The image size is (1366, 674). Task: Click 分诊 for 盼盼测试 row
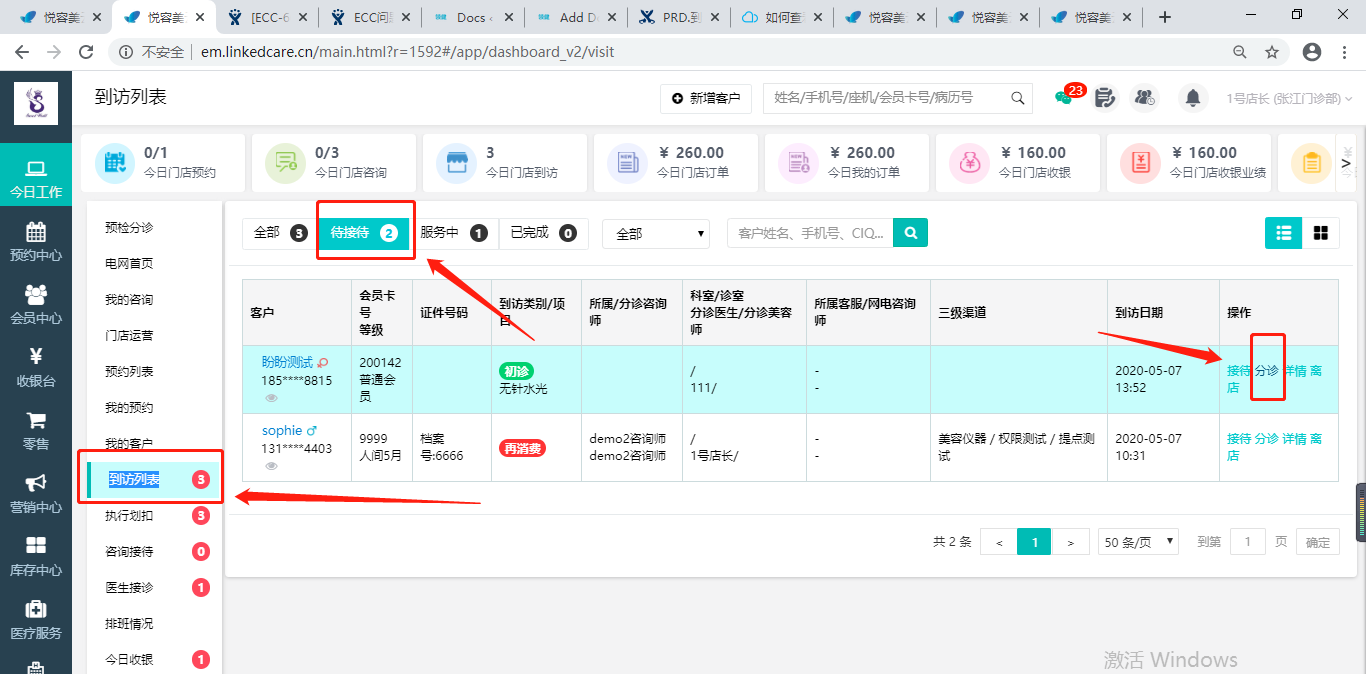click(1267, 371)
